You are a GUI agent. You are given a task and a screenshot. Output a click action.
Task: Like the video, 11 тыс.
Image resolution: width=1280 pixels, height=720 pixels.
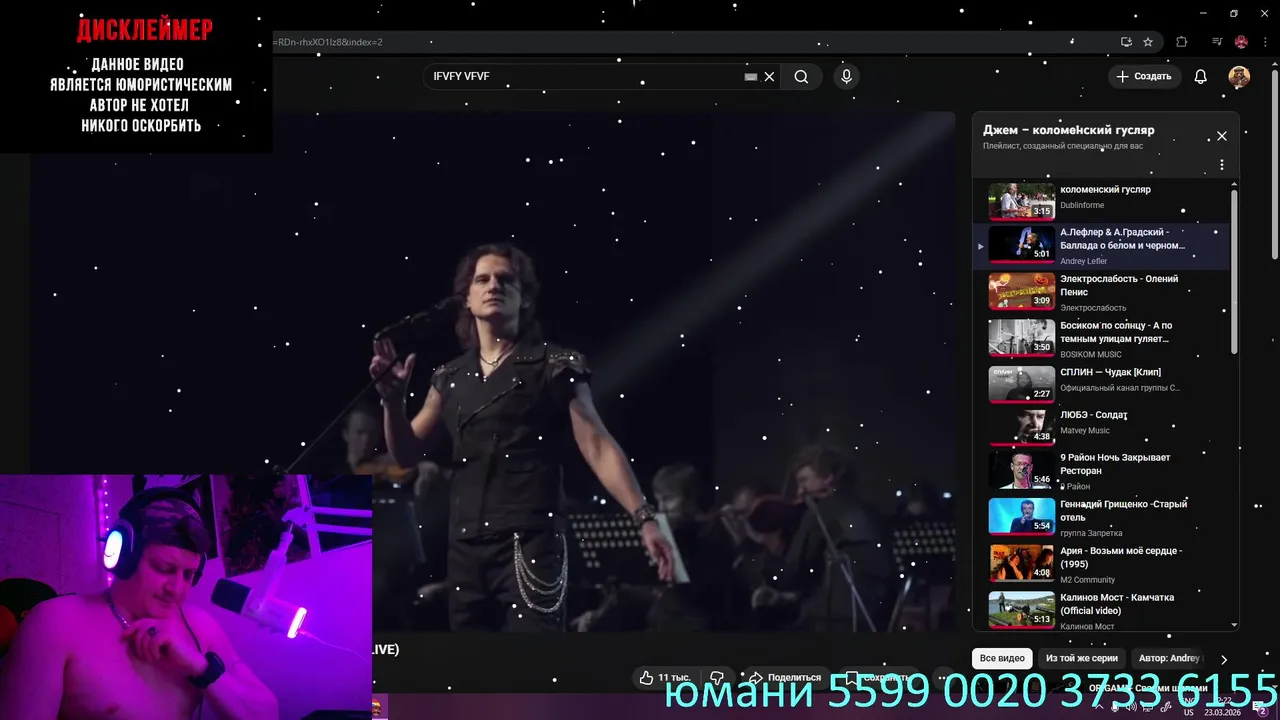pos(665,677)
